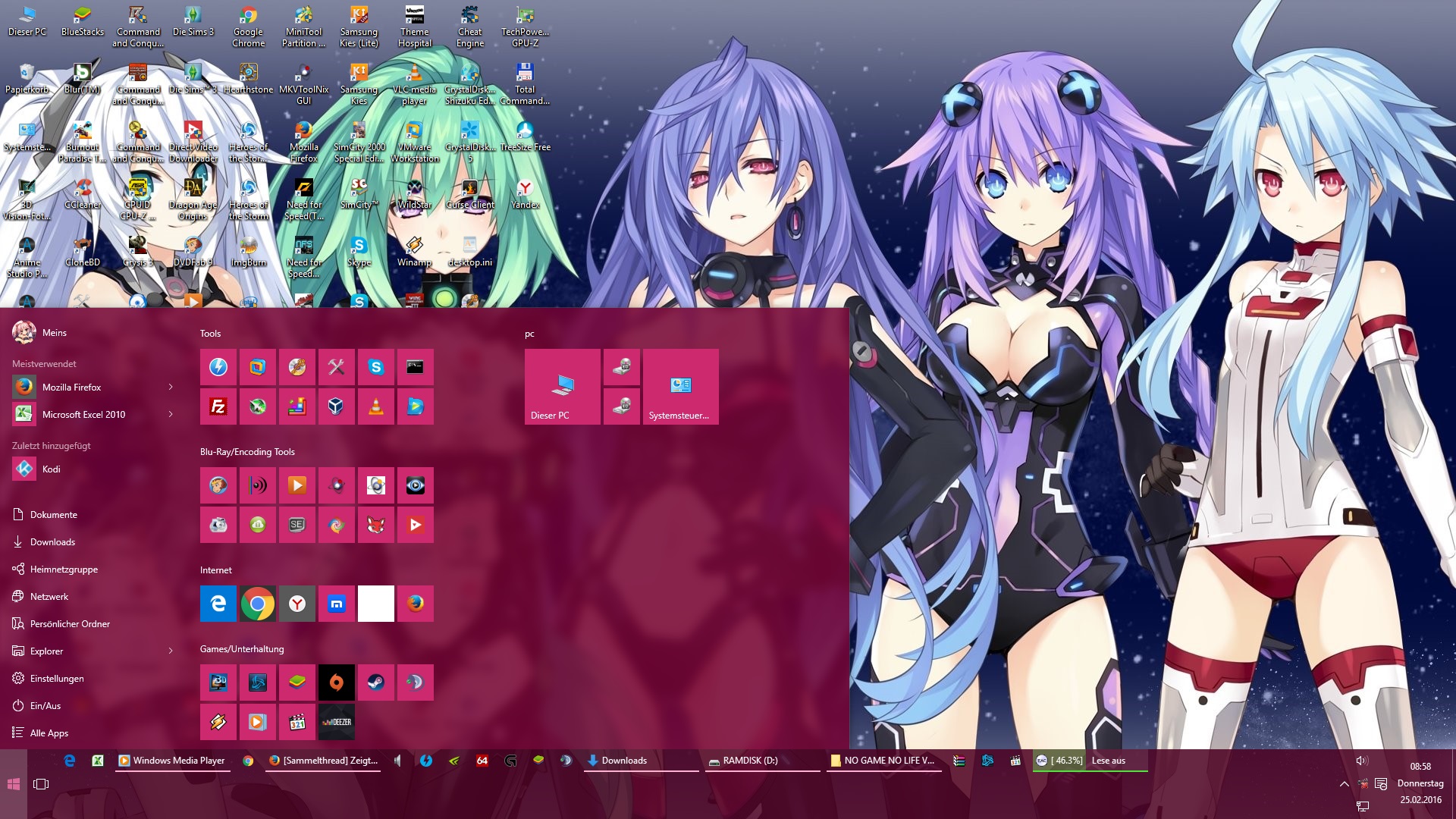Launch Google Chrome from the Internet tiles

258,604
